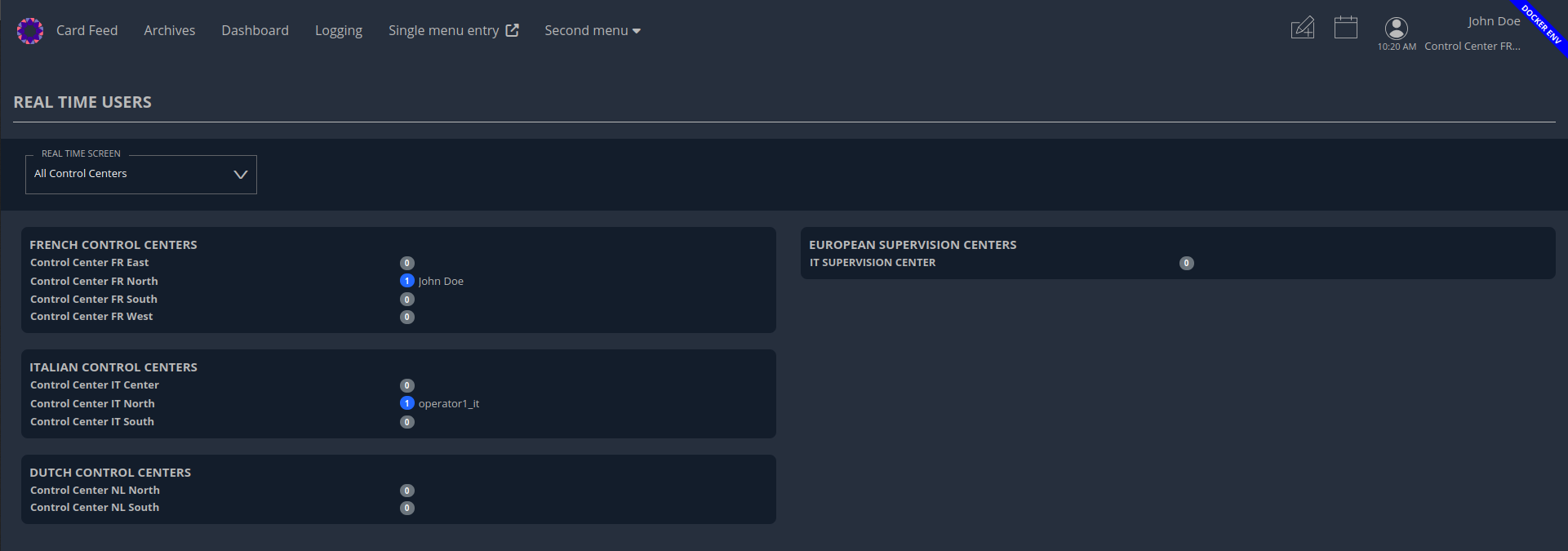Viewport: 1568px width, 551px height.
Task: Click the John Doe username in header
Action: pyautogui.click(x=1493, y=21)
